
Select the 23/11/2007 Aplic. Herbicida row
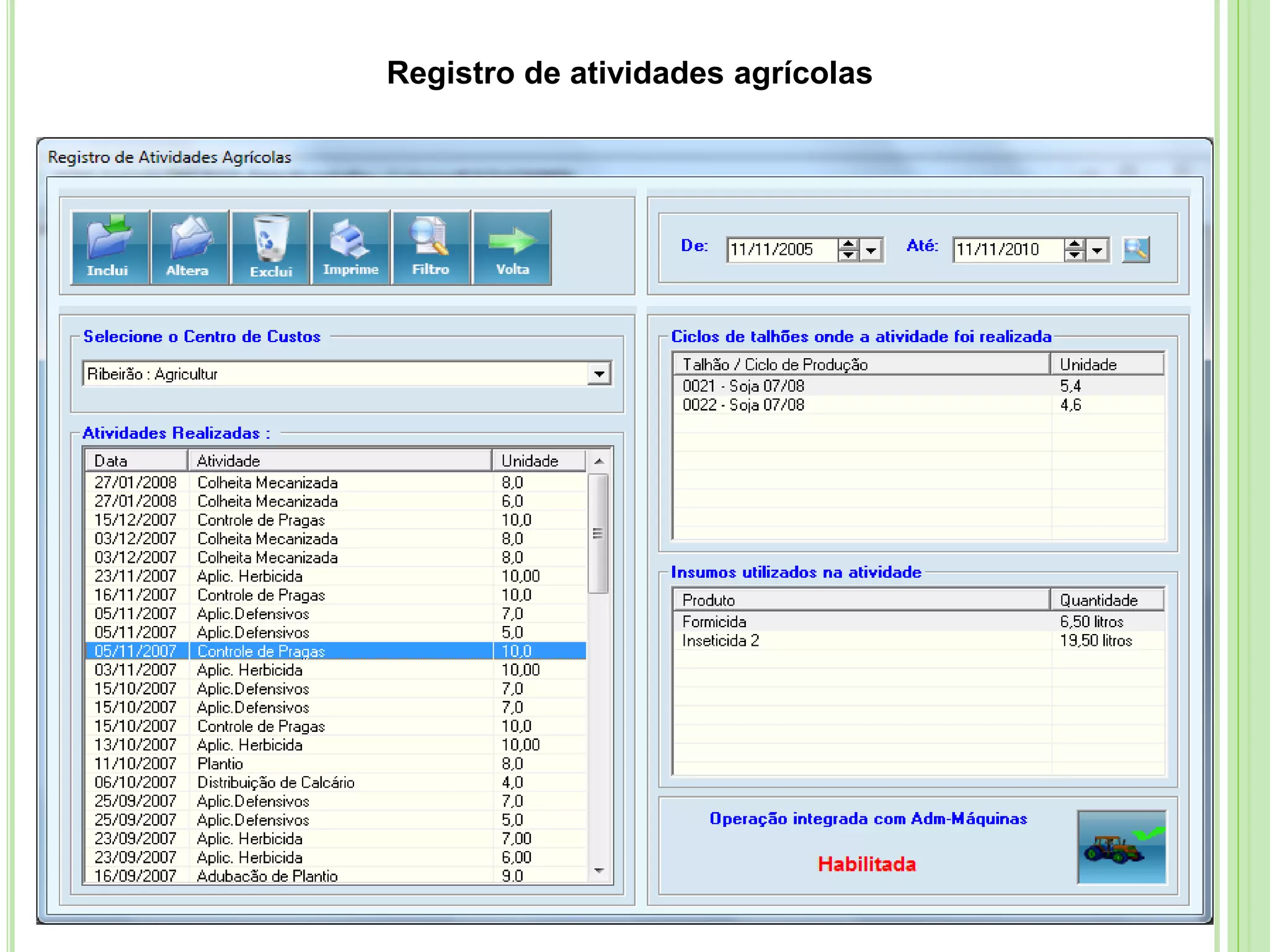(x=335, y=576)
